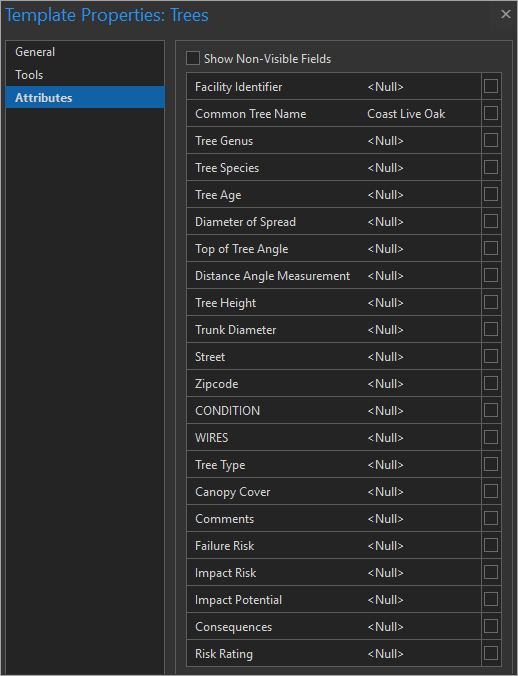Toggle the Tree Age row checkbox
The image size is (518, 676).
click(x=491, y=194)
